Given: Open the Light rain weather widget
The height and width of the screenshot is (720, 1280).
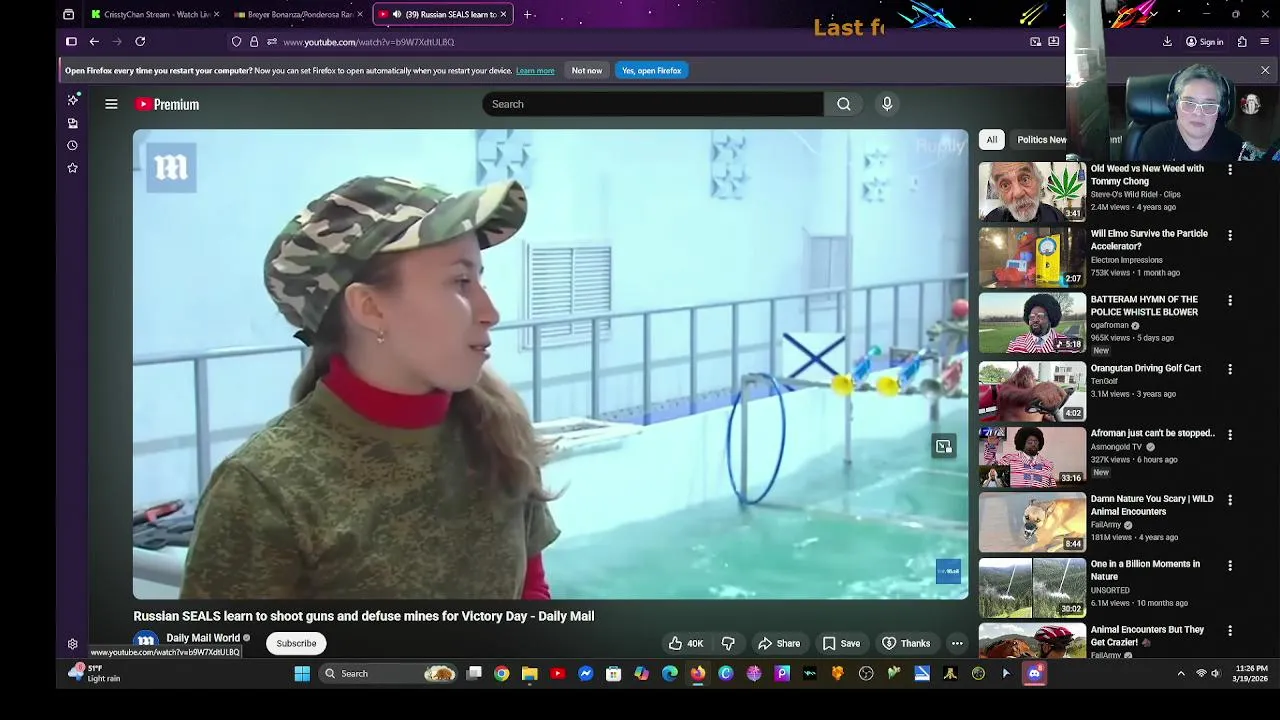Looking at the screenshot, I should coord(94,673).
